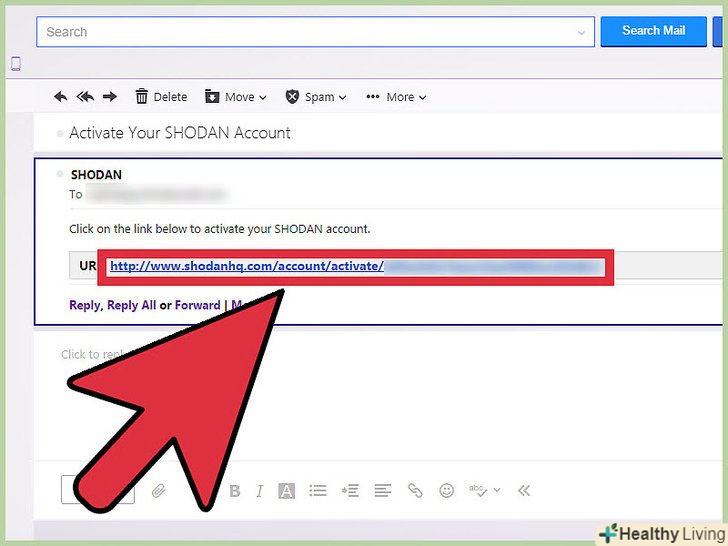Image resolution: width=728 pixels, height=546 pixels.
Task: Click the Reply arrow icon
Action: [60, 97]
